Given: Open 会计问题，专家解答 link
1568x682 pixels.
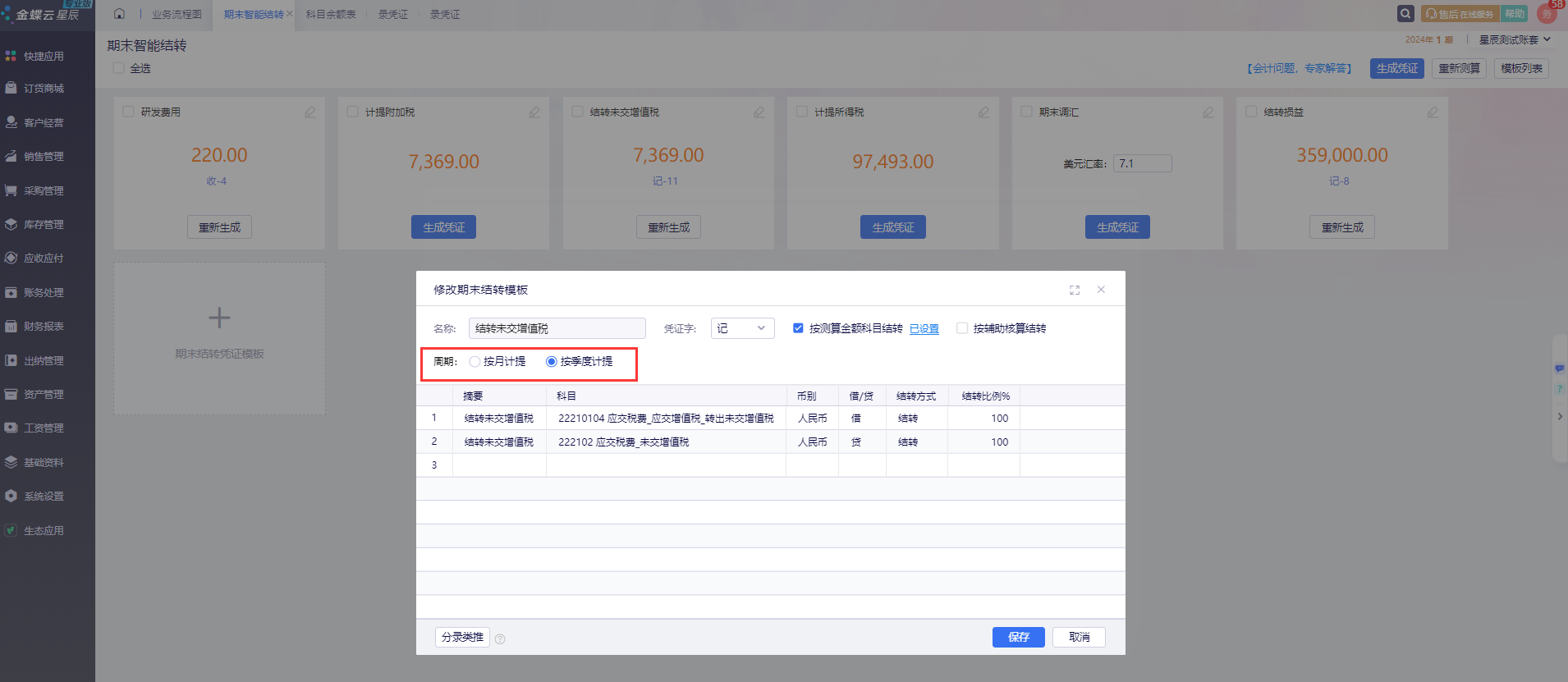Looking at the screenshot, I should (1300, 68).
